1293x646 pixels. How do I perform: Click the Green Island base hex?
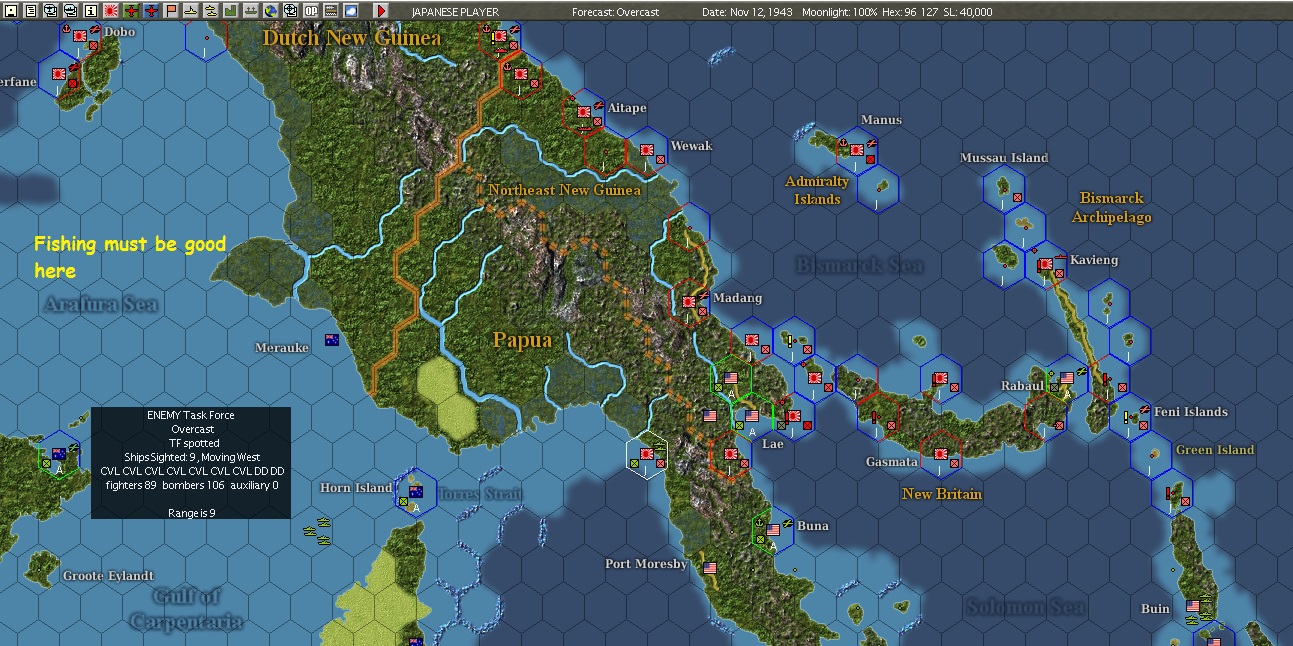pos(1152,455)
